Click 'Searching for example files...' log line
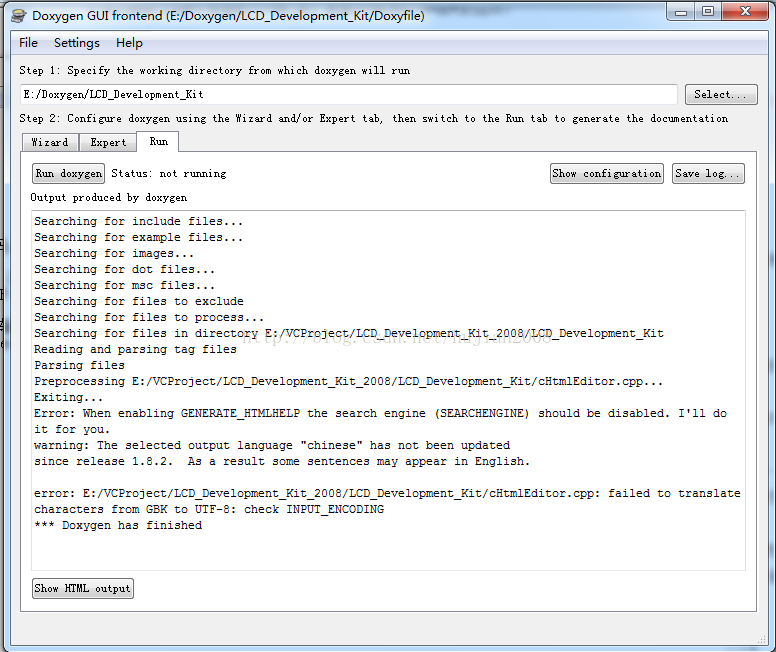Viewport: 776px width, 652px height. (x=139, y=238)
